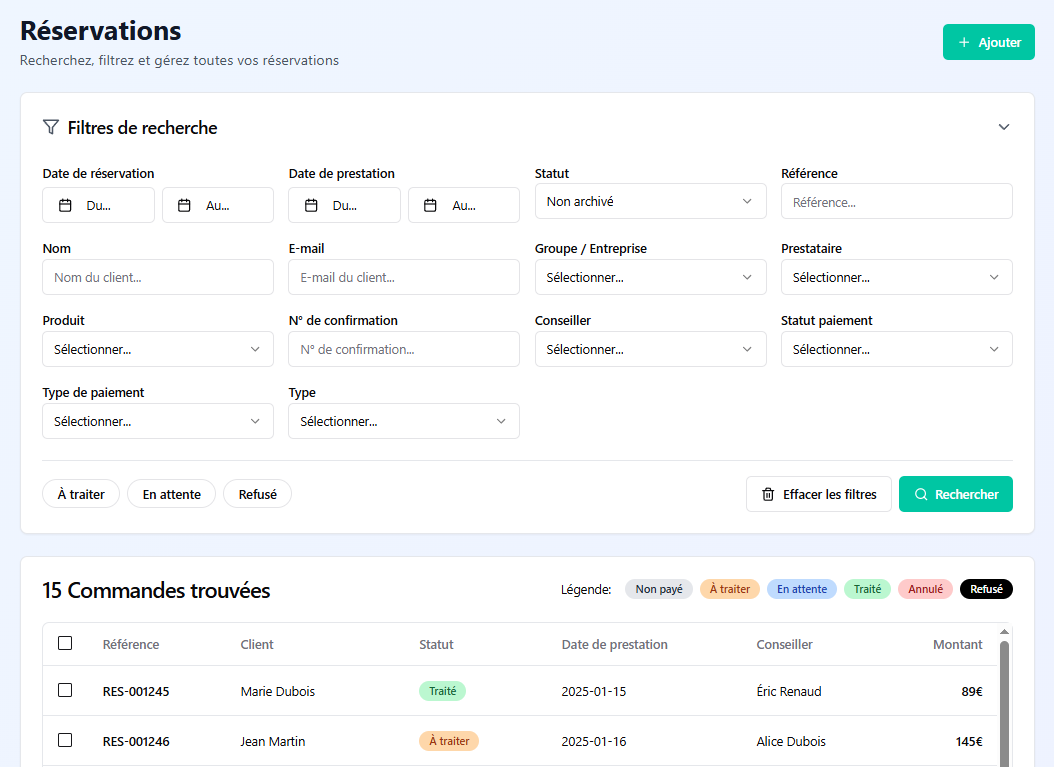The height and width of the screenshot is (767, 1054).
Task: Check the box for reservation RES-001245
Action: click(x=65, y=690)
